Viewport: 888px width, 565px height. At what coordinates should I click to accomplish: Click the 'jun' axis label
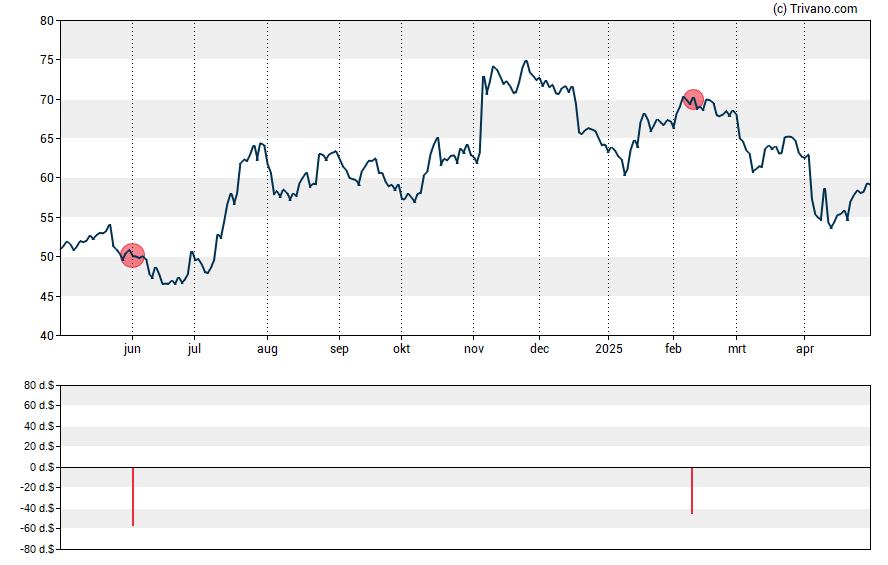tap(132, 349)
